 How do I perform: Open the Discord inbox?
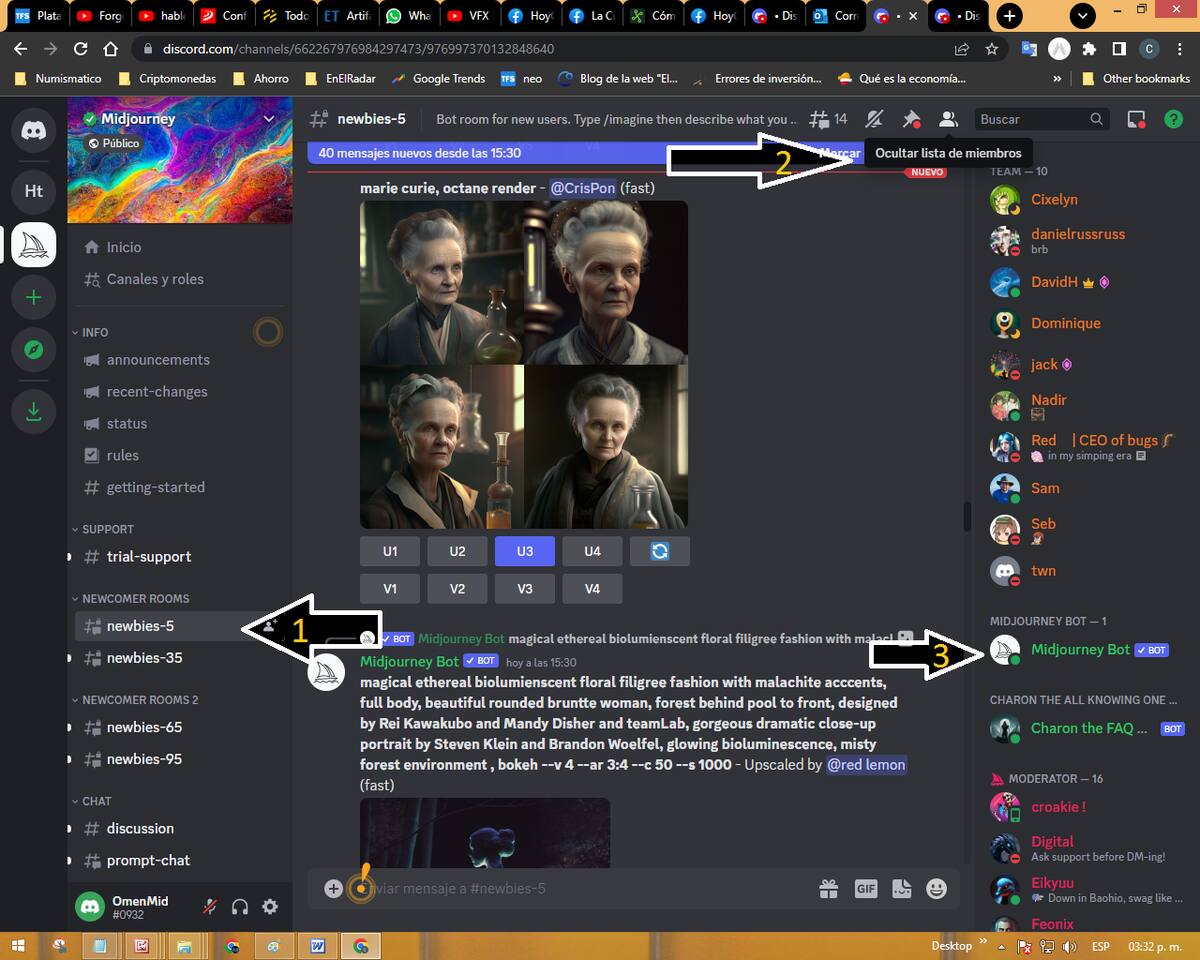[1136, 119]
